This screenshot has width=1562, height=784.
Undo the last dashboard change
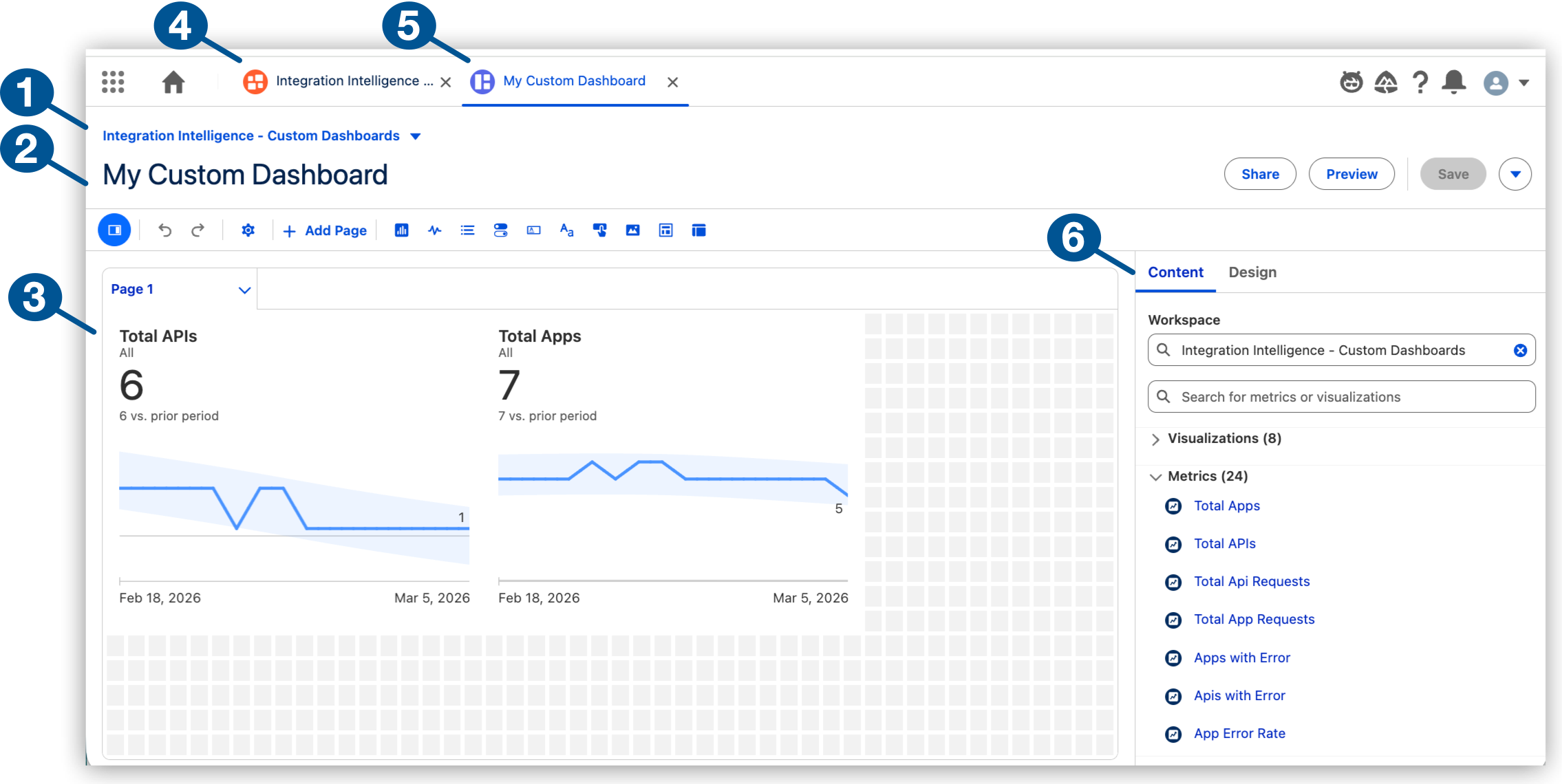tap(164, 230)
